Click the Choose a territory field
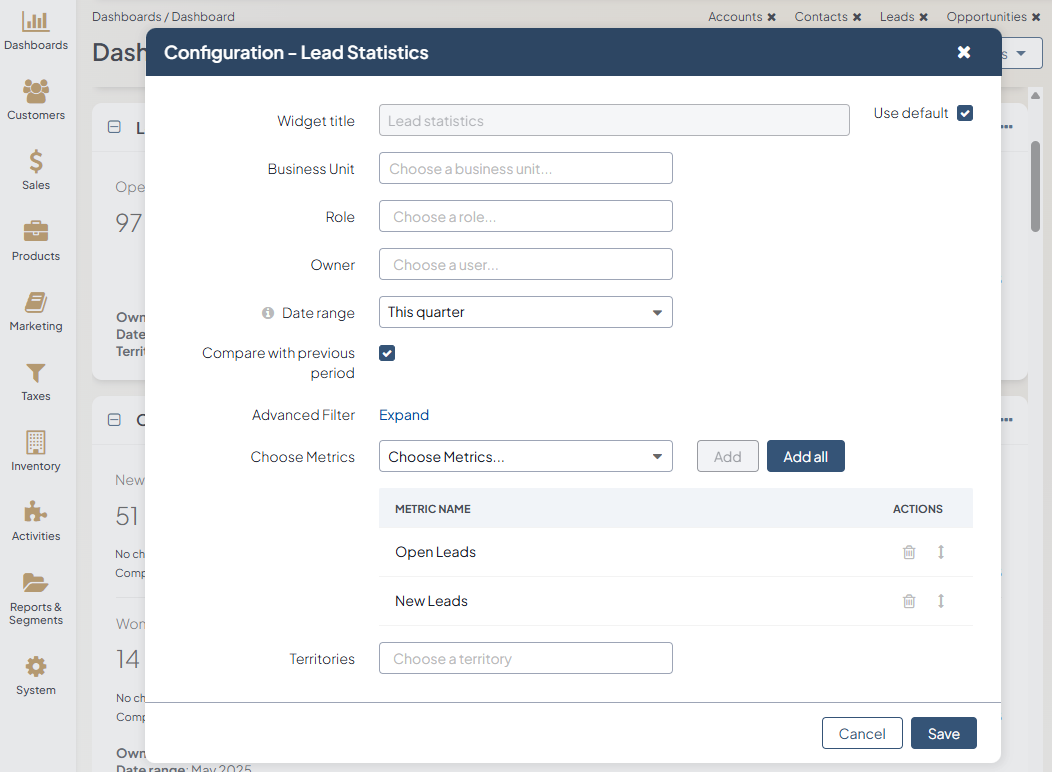1052x772 pixels. (526, 659)
